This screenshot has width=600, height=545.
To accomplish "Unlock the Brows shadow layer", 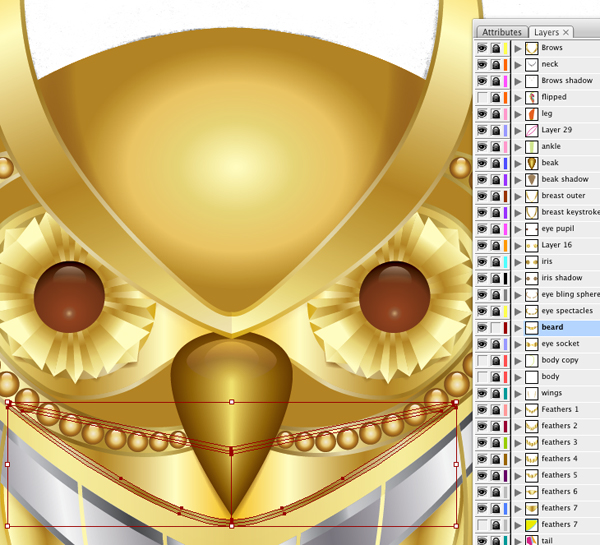I will click(496, 81).
